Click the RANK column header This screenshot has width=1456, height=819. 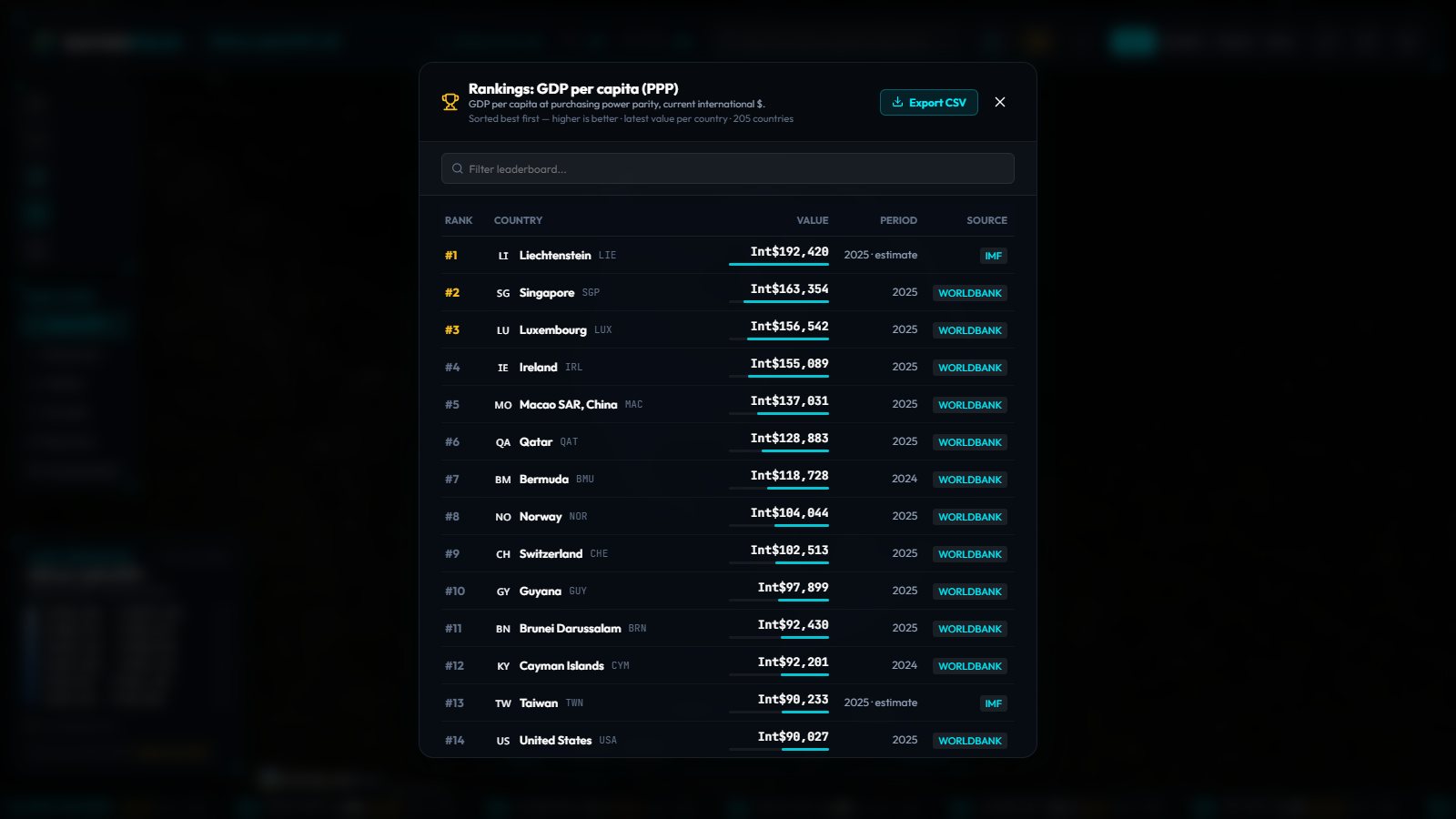(459, 220)
